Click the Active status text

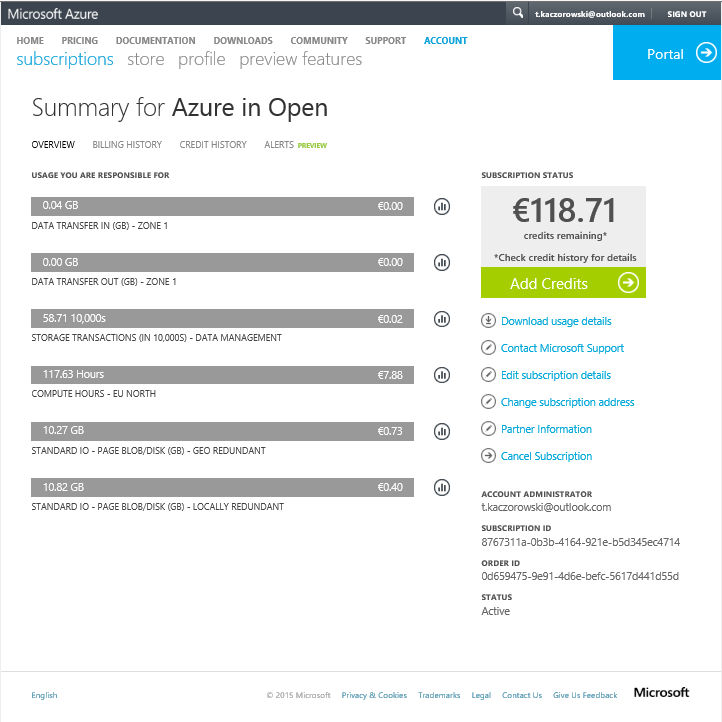coord(495,611)
